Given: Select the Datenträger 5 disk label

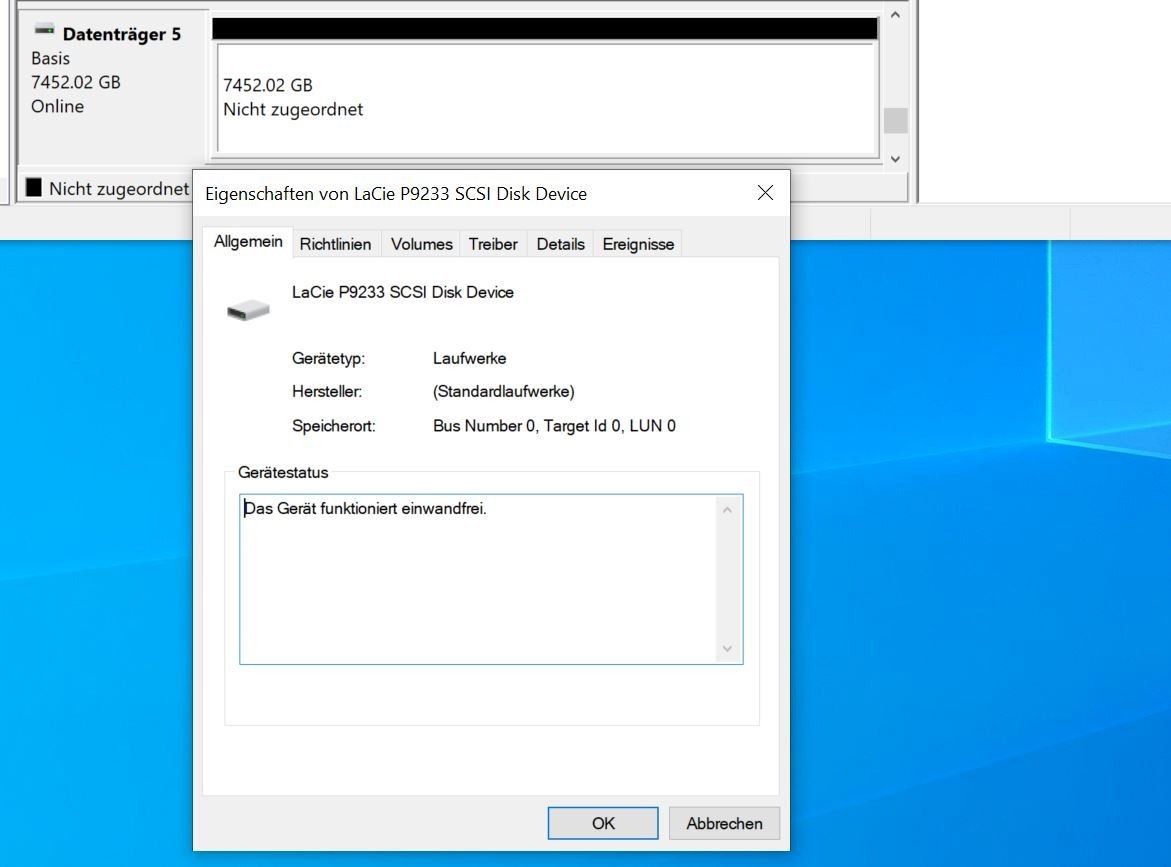Looking at the screenshot, I should point(121,34).
